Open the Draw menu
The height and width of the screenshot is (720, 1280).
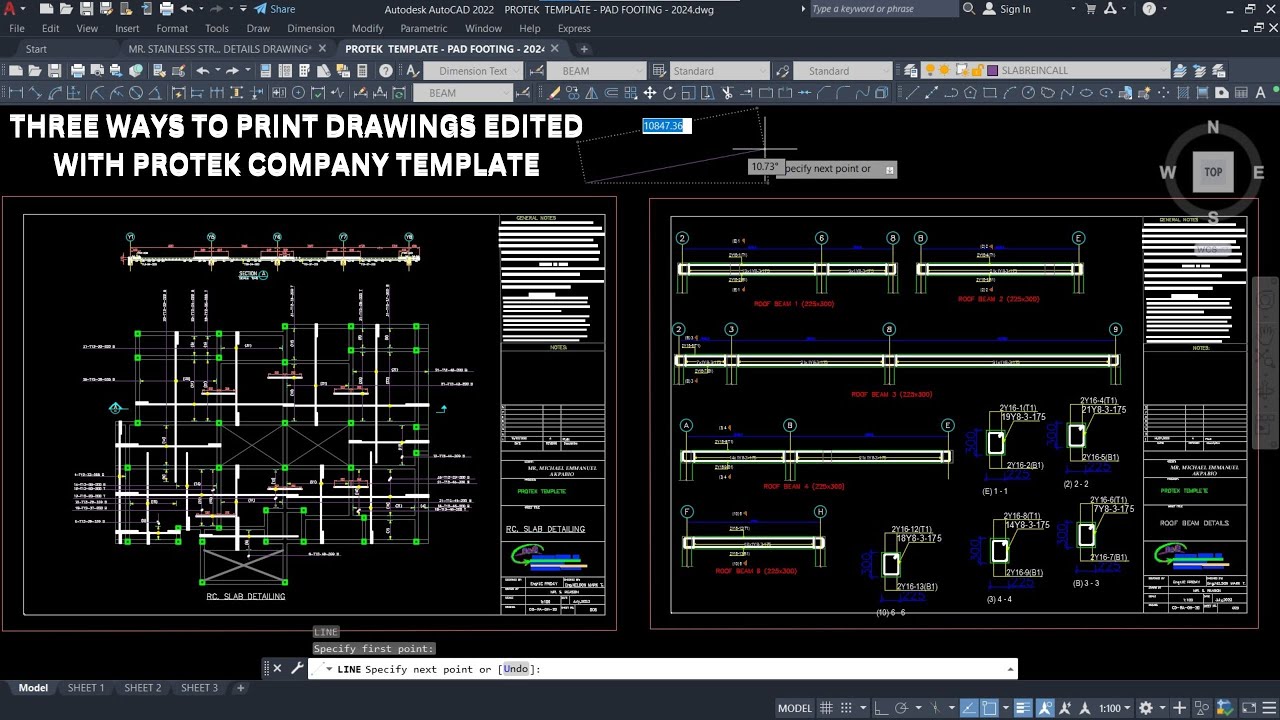point(258,28)
